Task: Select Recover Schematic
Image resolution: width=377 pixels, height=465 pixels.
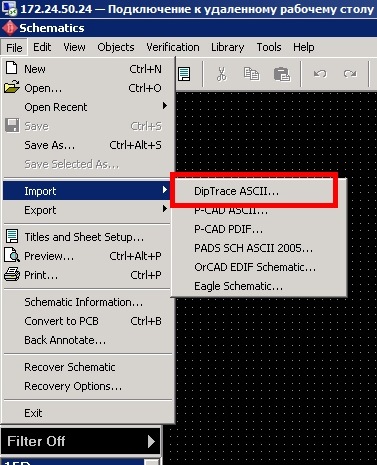Action: pos(88,367)
